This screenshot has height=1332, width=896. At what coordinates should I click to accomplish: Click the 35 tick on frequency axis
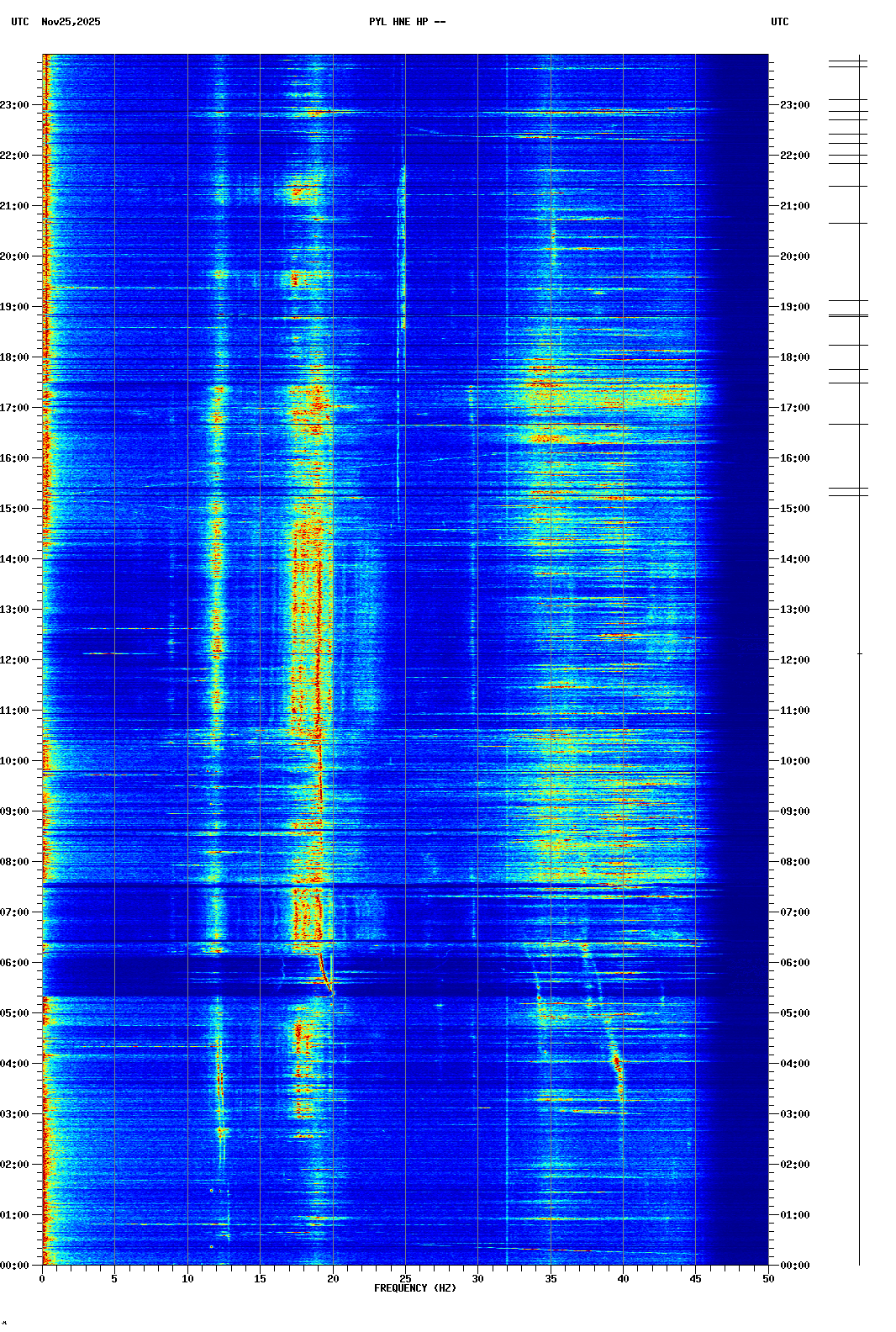point(551,1279)
